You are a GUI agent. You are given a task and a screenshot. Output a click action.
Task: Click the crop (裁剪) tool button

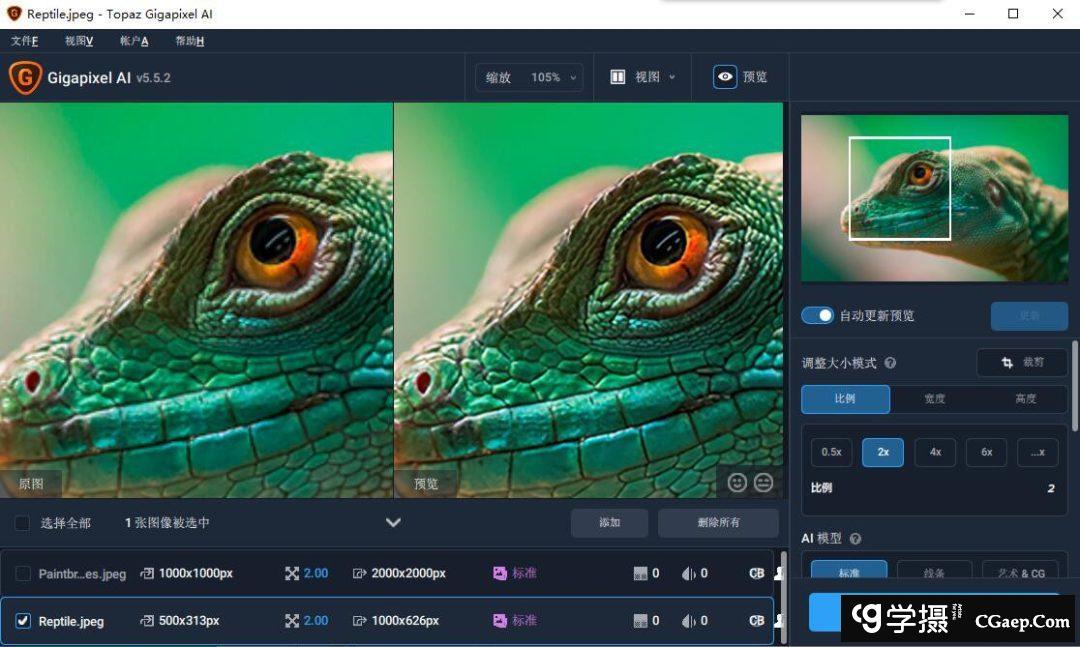pyautogui.click(x=1022, y=362)
